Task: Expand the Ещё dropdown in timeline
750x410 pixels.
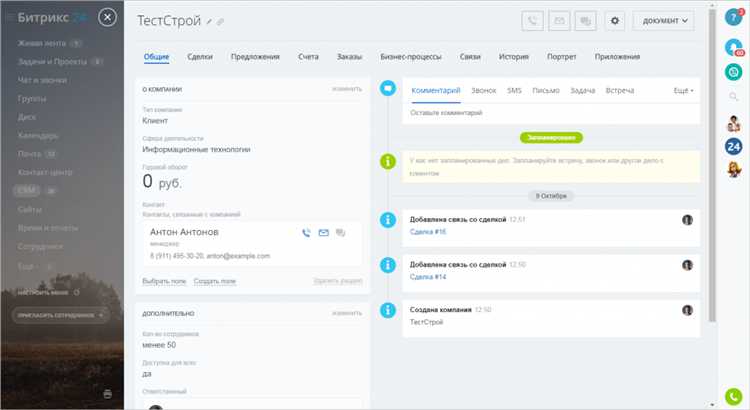Action: pos(684,91)
